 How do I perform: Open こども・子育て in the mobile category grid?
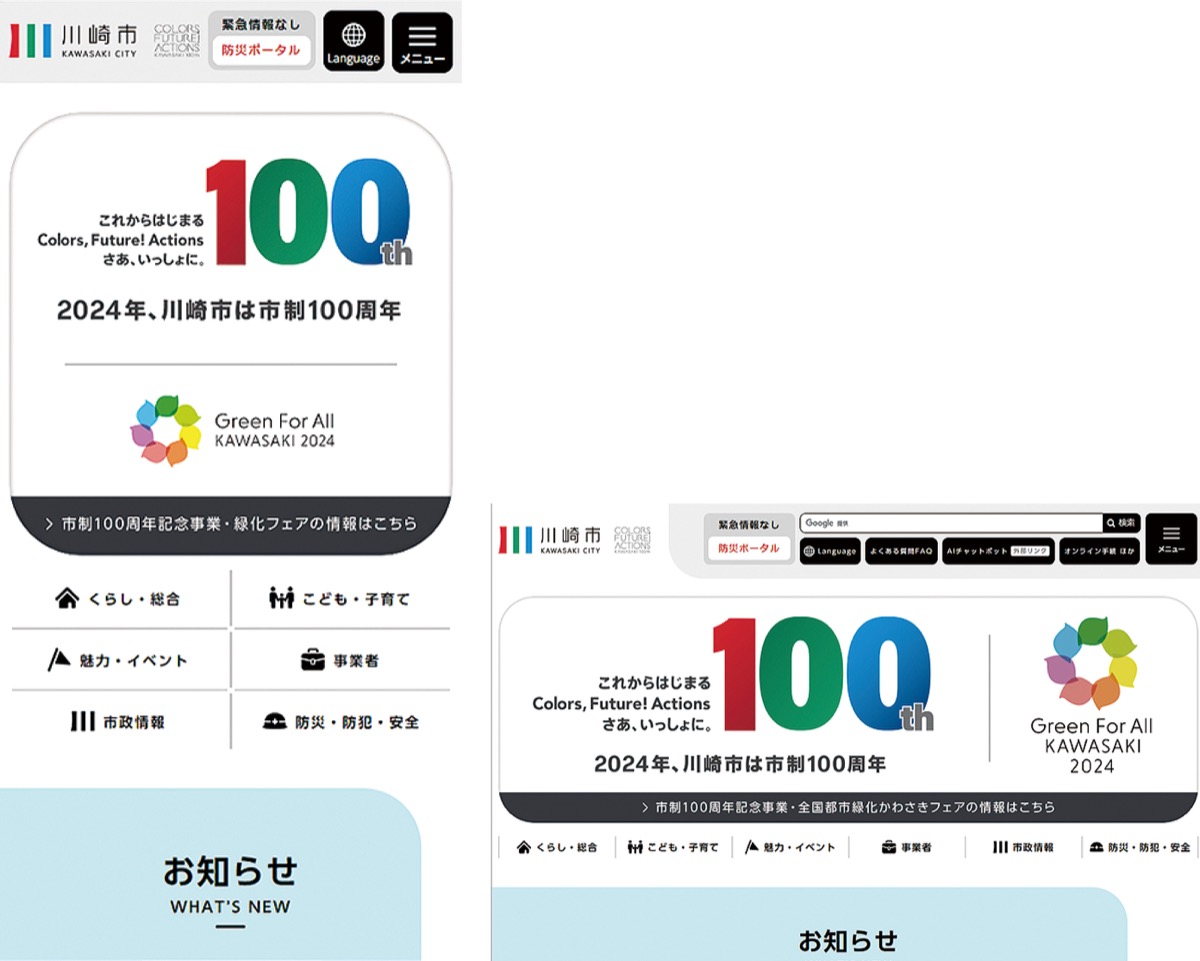pyautogui.click(x=340, y=600)
